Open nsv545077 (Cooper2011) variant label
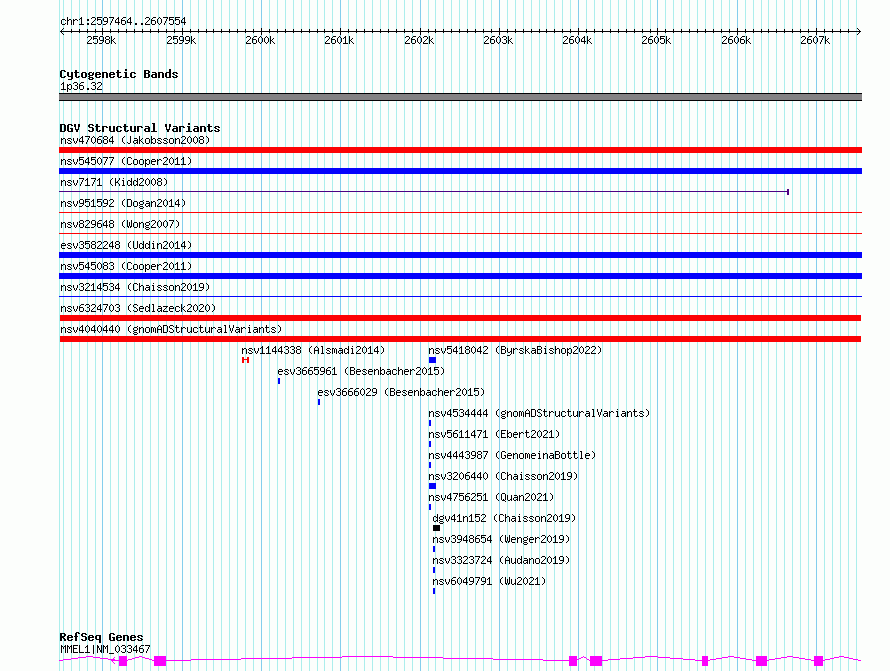 coord(126,161)
